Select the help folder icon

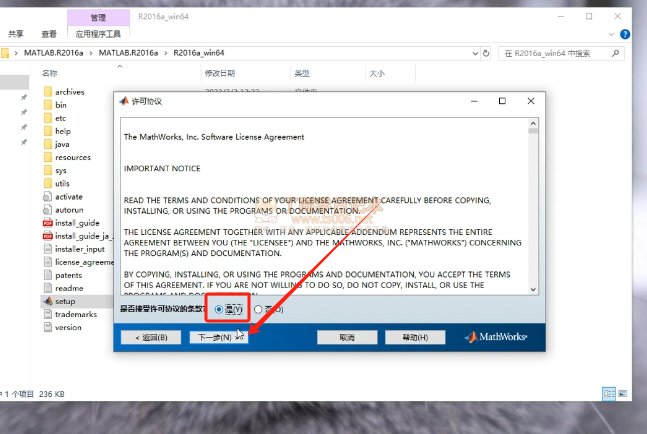(48, 131)
